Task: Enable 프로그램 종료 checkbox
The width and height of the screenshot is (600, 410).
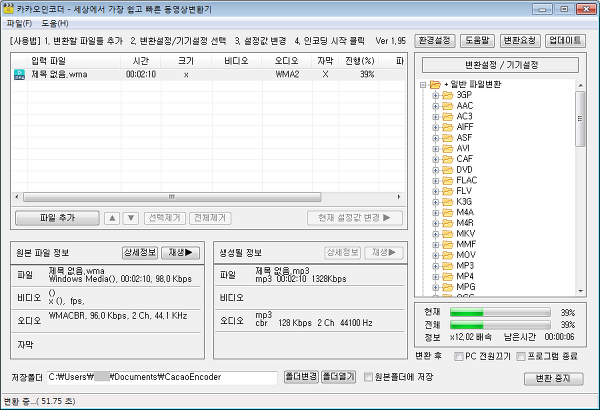Action: click(x=521, y=356)
